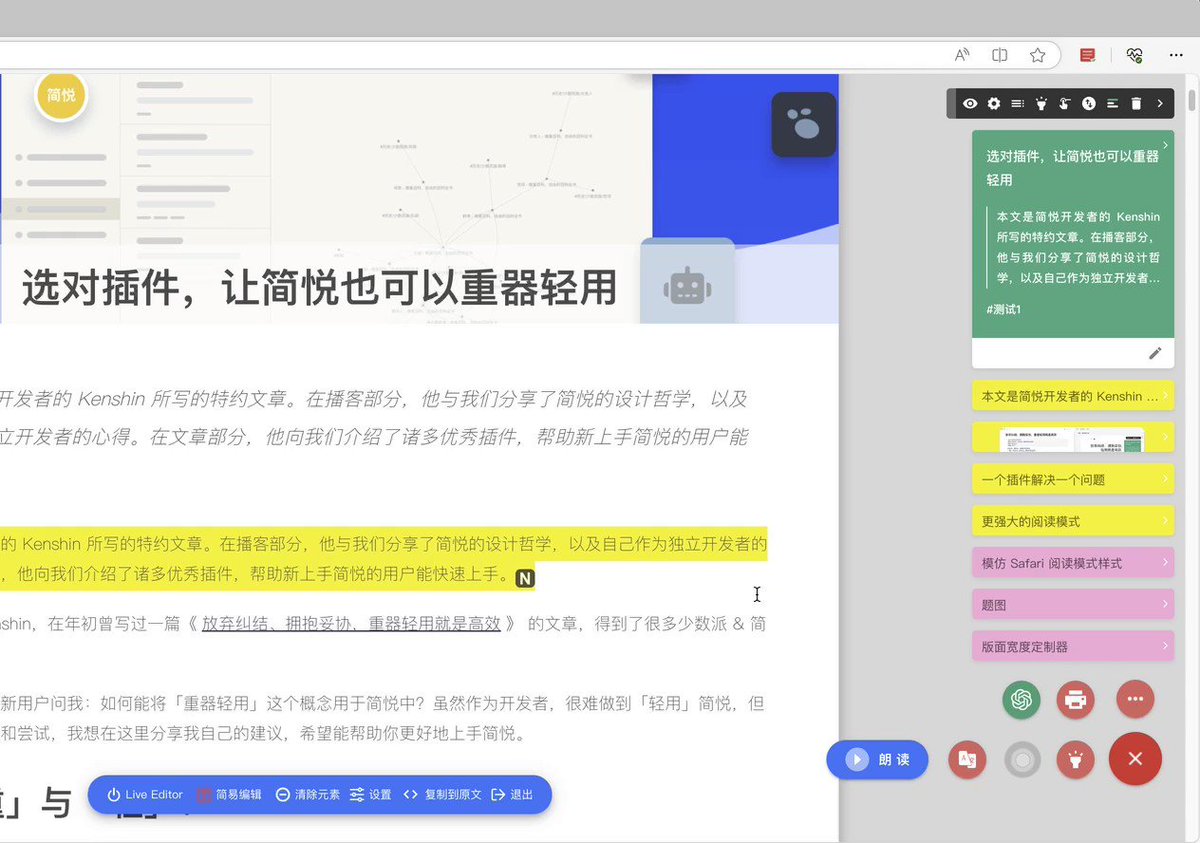
Task: Open the image thumbnail annotation
Action: click(1073, 438)
